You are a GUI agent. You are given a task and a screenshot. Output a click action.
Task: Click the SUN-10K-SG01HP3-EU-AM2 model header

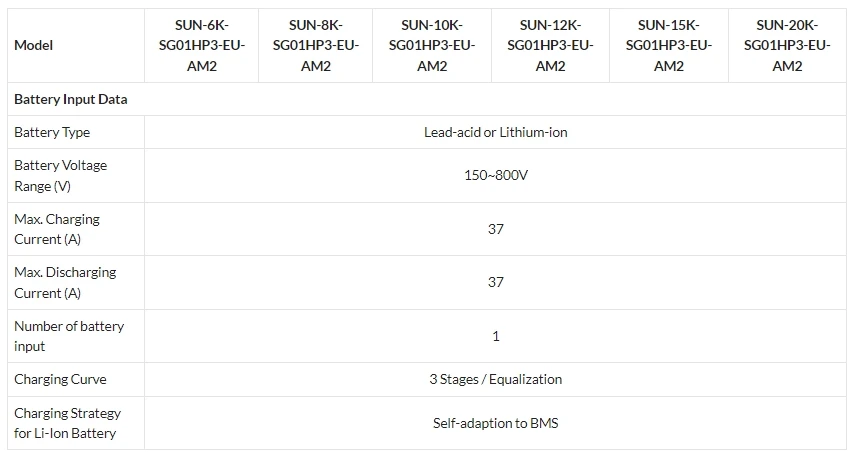(x=431, y=45)
